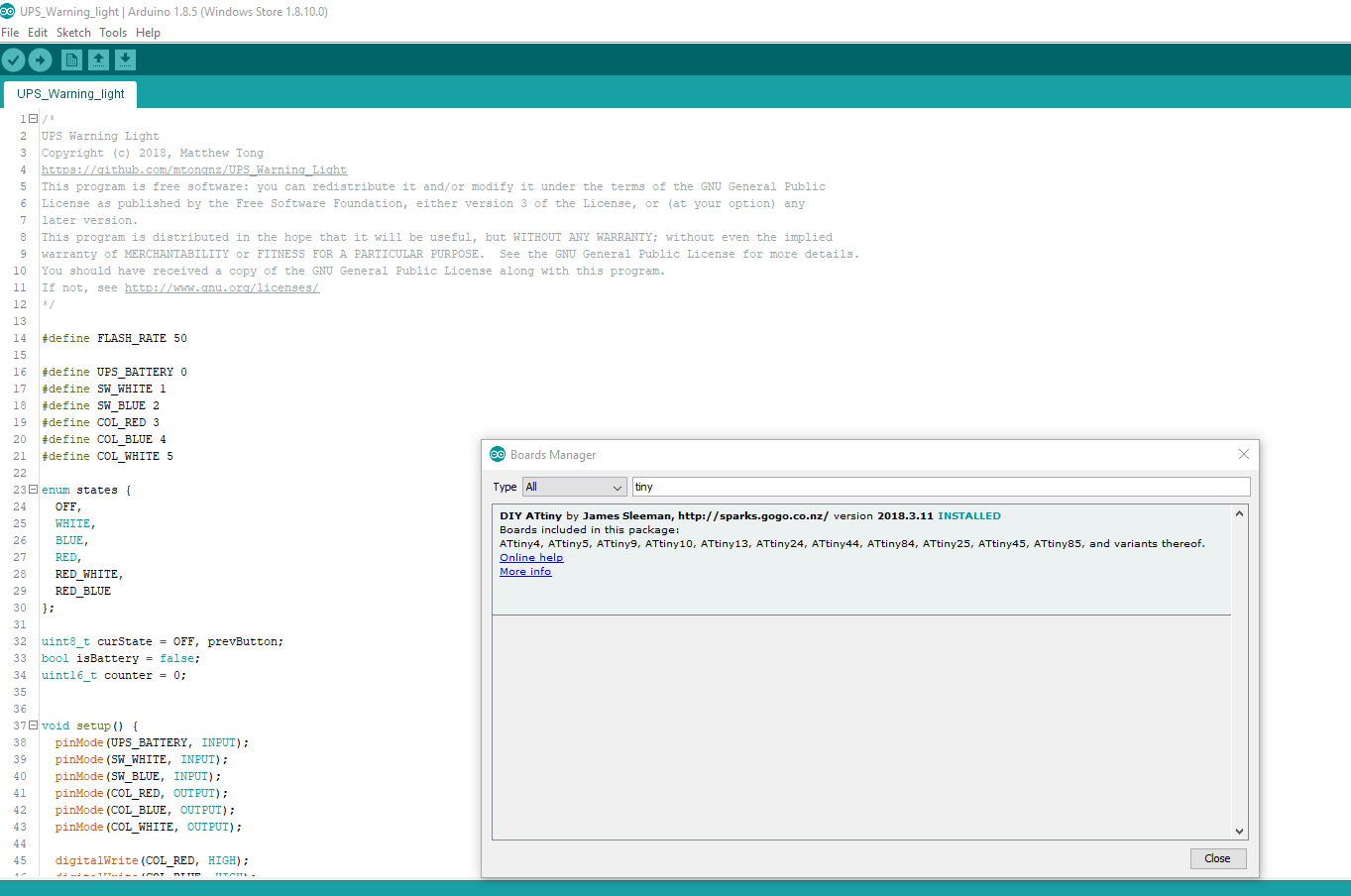Click the Boards Manager title text
The height and width of the screenshot is (896, 1351).
pos(553,455)
